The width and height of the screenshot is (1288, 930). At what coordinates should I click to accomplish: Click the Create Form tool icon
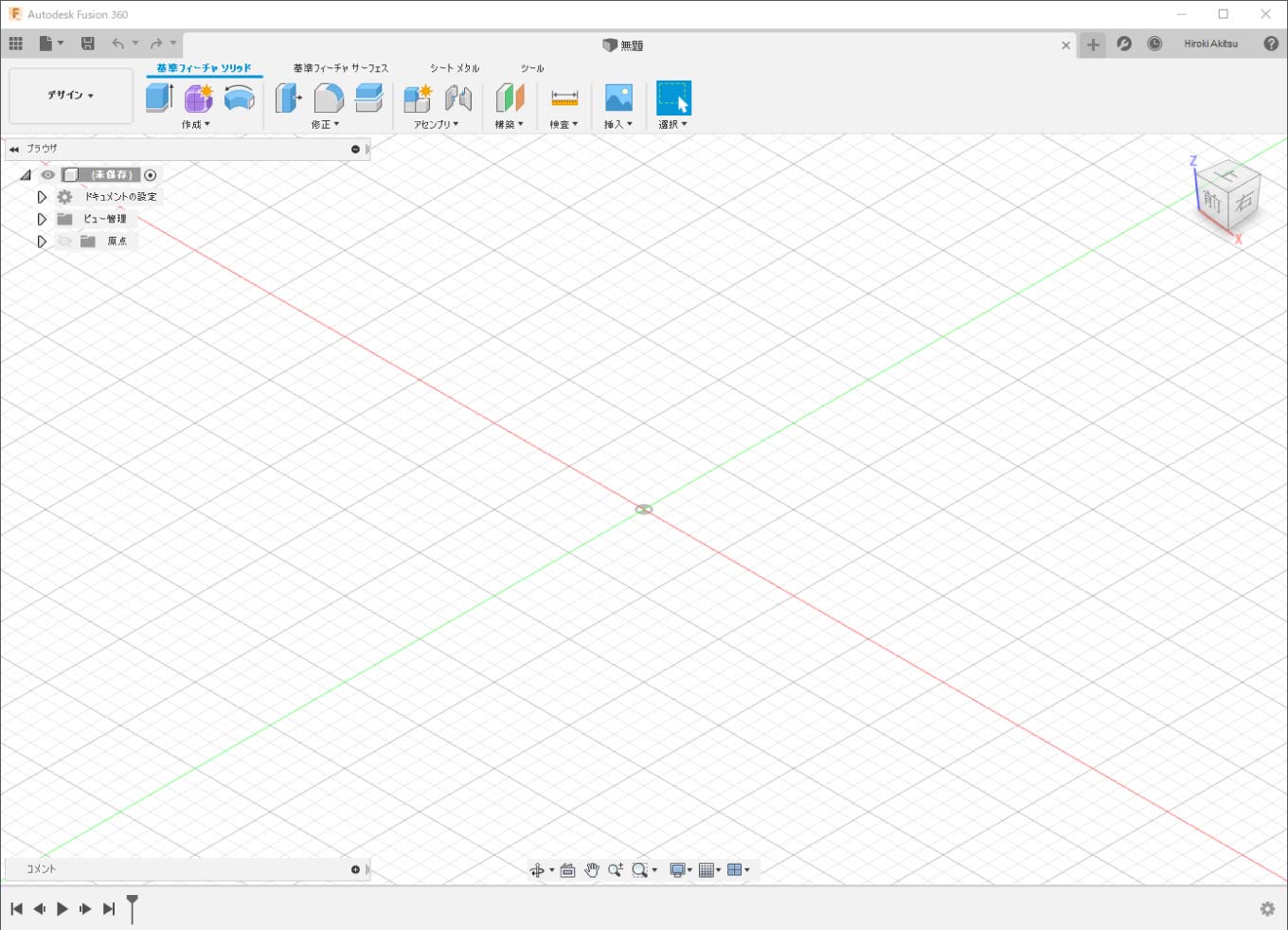tap(199, 98)
